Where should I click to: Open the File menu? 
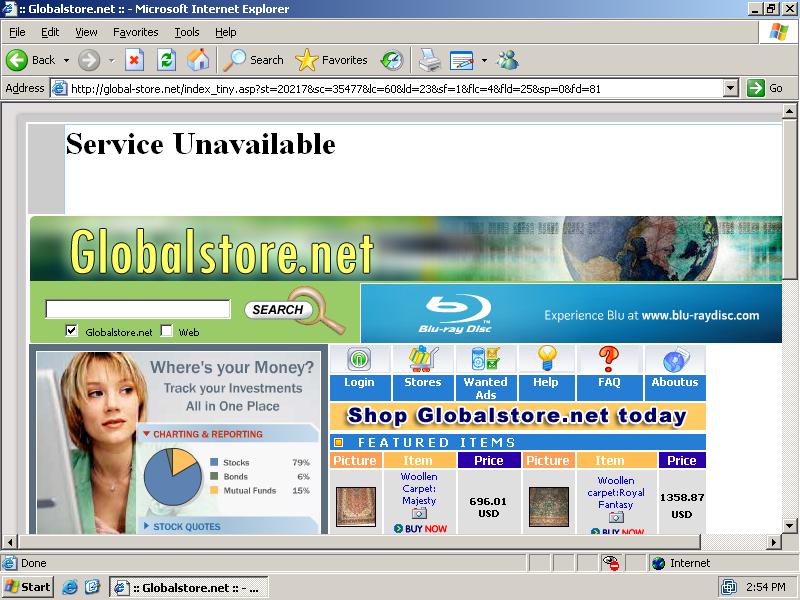click(17, 32)
